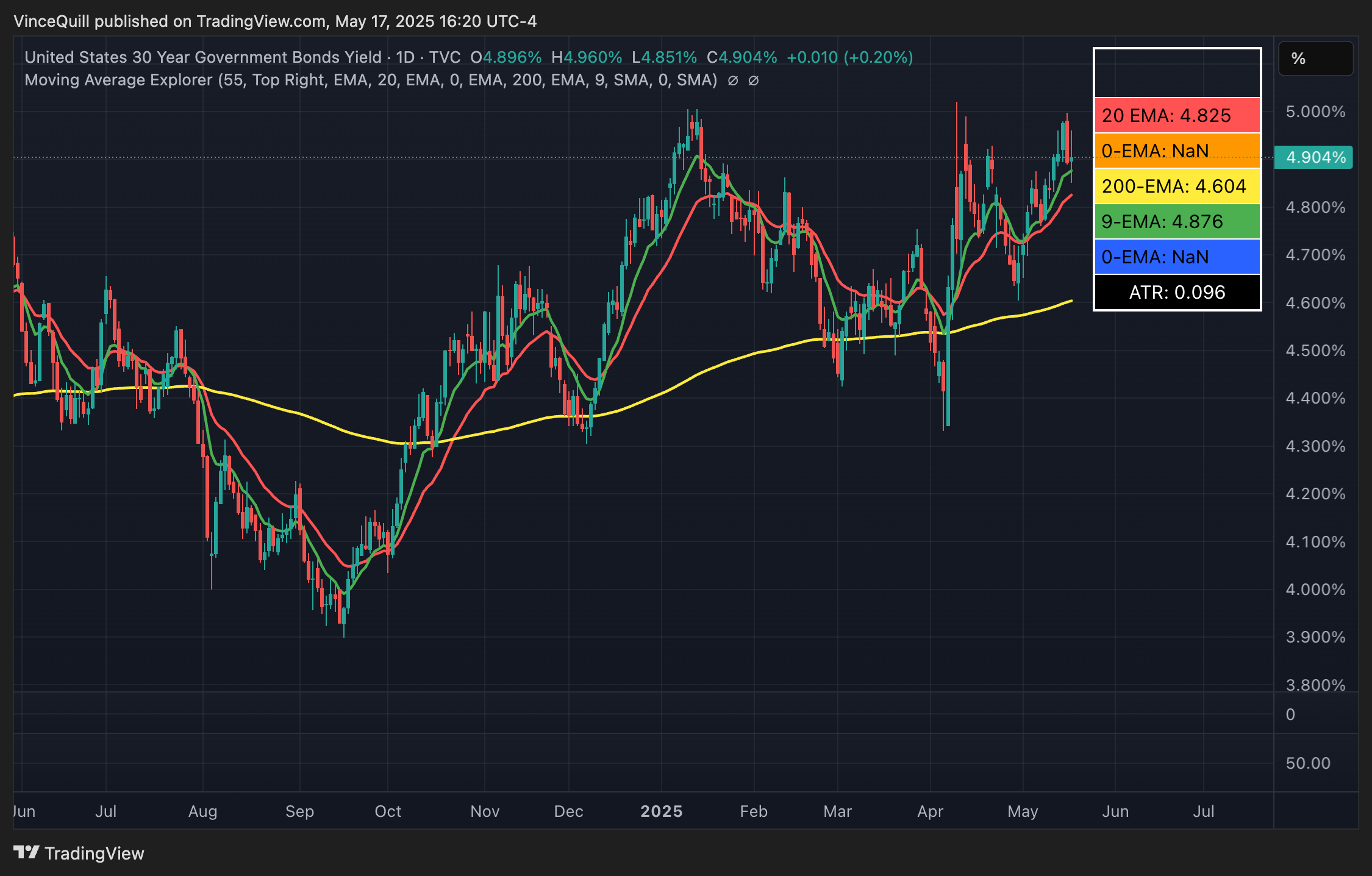Click the first empty-value symbol after indicator

[733, 80]
